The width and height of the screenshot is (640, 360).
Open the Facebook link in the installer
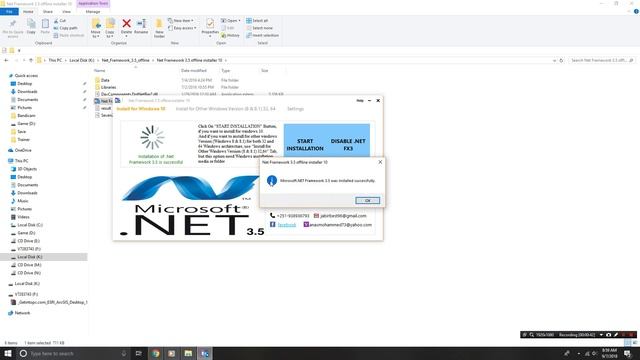(x=287, y=225)
